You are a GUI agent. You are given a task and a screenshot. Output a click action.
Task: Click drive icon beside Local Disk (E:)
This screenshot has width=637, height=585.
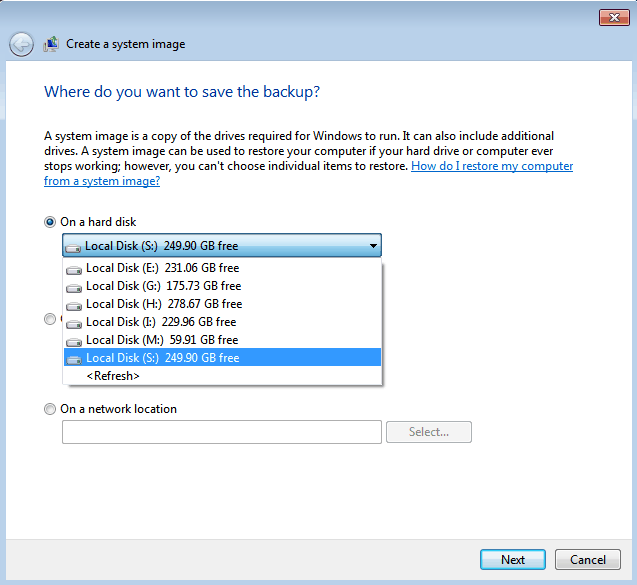(73, 269)
